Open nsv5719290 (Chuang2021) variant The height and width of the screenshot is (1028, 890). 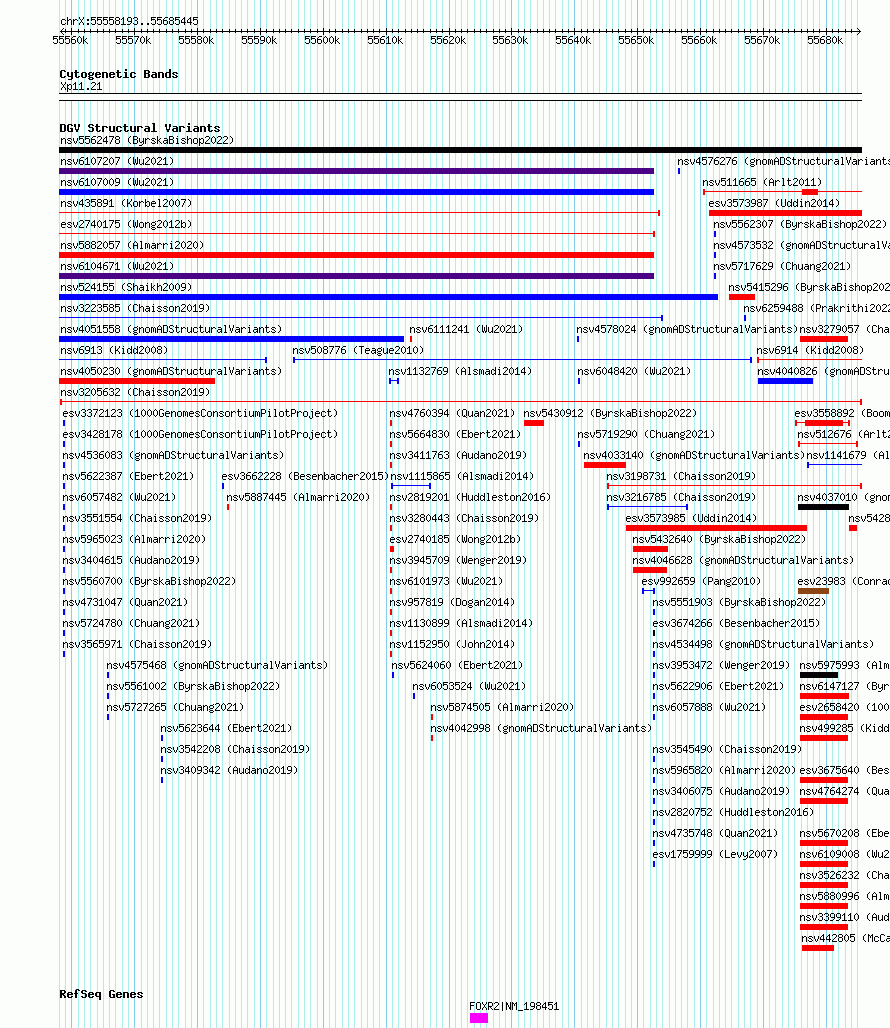pos(646,434)
